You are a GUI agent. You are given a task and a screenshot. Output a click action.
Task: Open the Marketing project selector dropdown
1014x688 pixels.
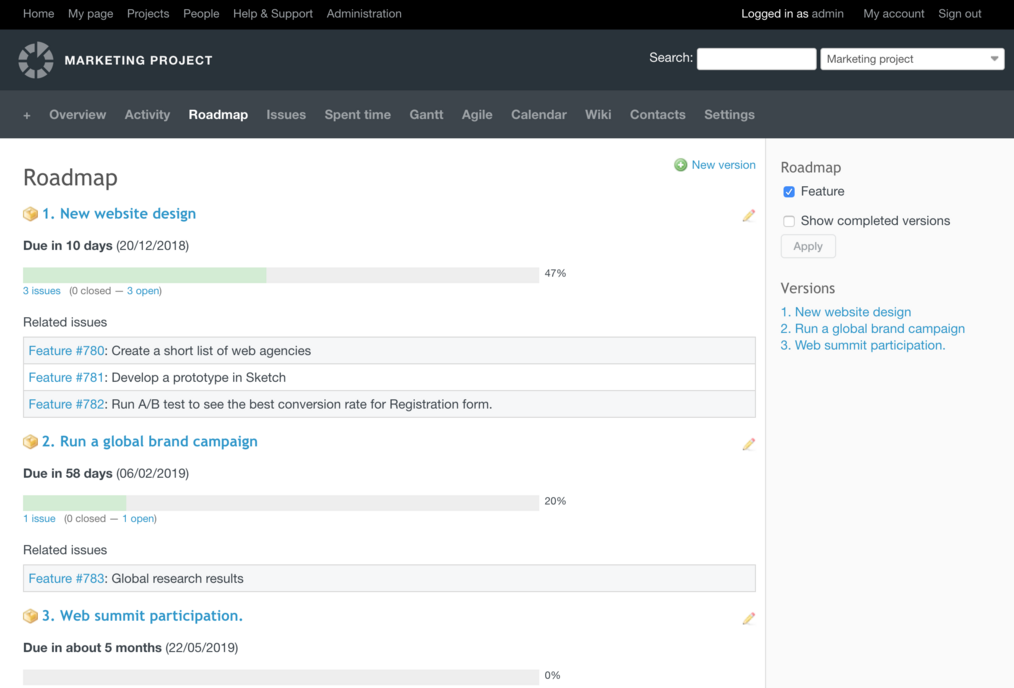pos(912,59)
